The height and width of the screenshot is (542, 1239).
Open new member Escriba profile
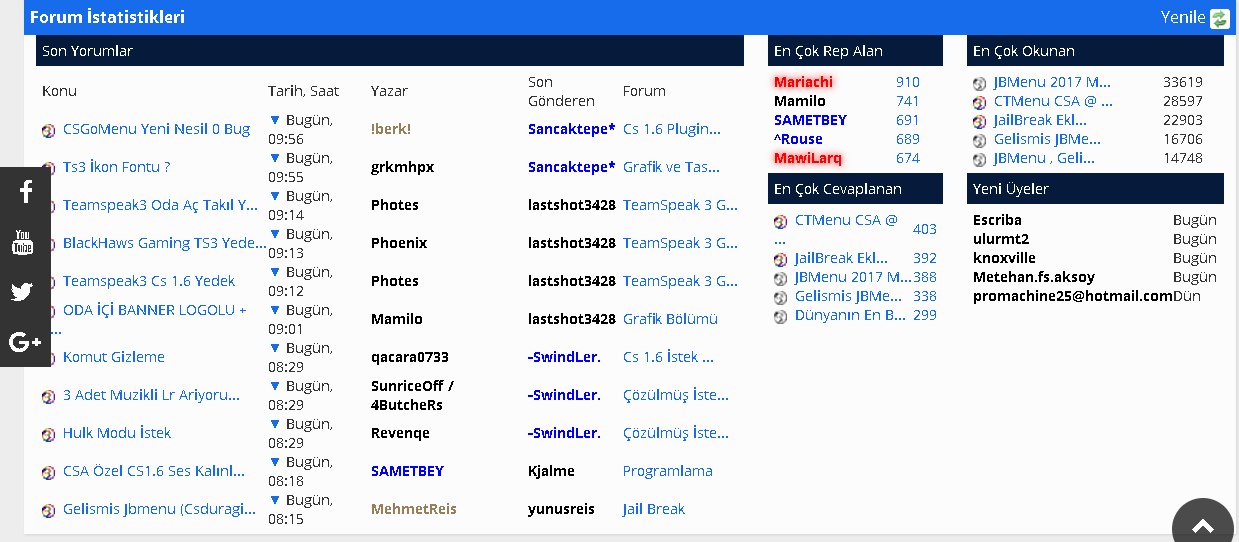tap(997, 220)
